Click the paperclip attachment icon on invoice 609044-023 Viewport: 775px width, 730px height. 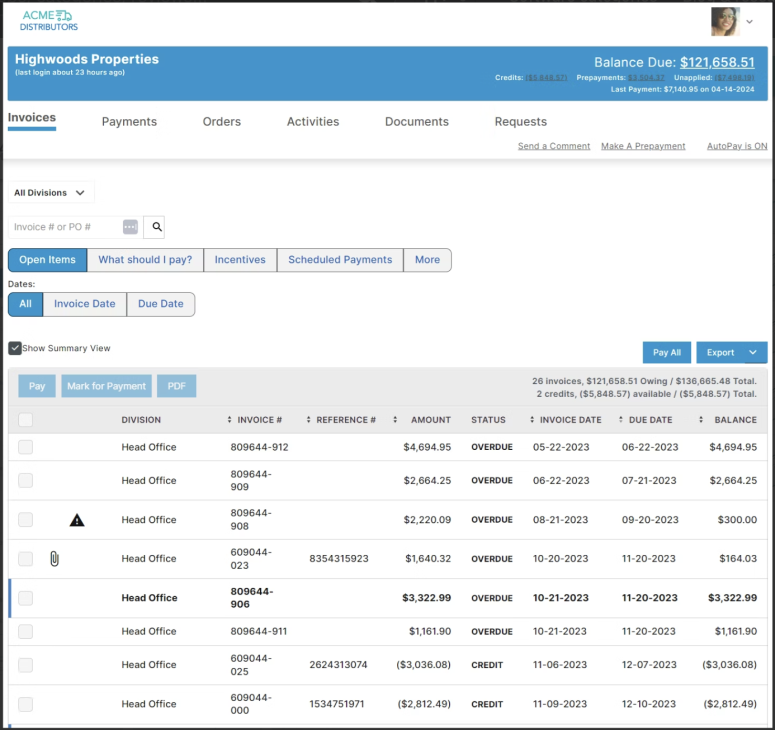click(x=54, y=559)
